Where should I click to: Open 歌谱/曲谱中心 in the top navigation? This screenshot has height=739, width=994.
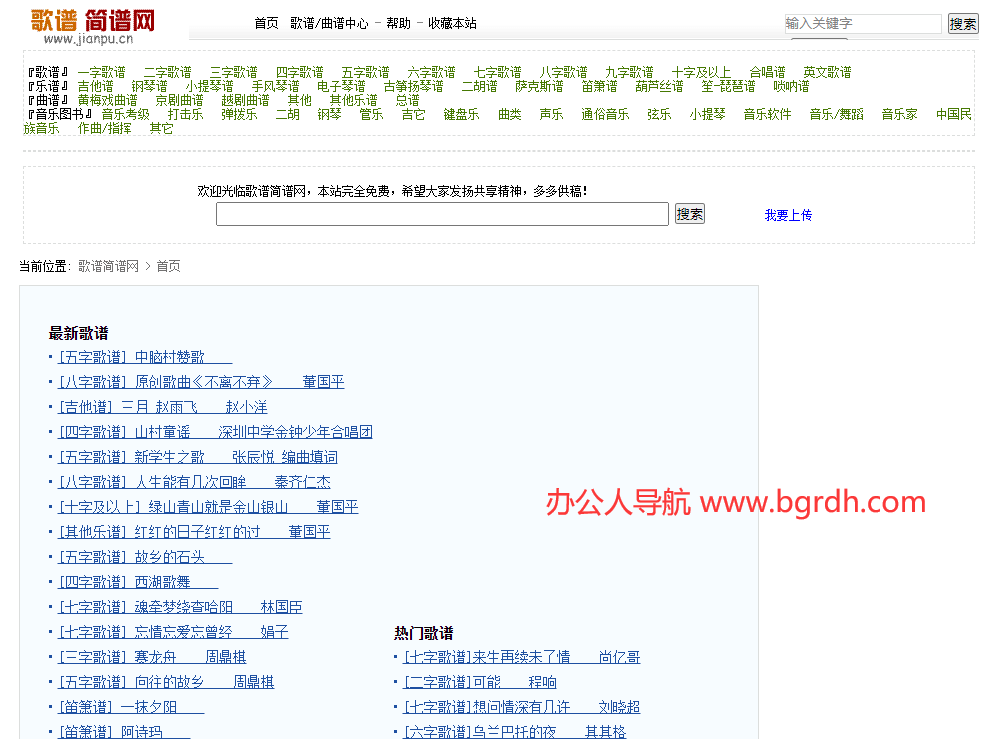[329, 23]
